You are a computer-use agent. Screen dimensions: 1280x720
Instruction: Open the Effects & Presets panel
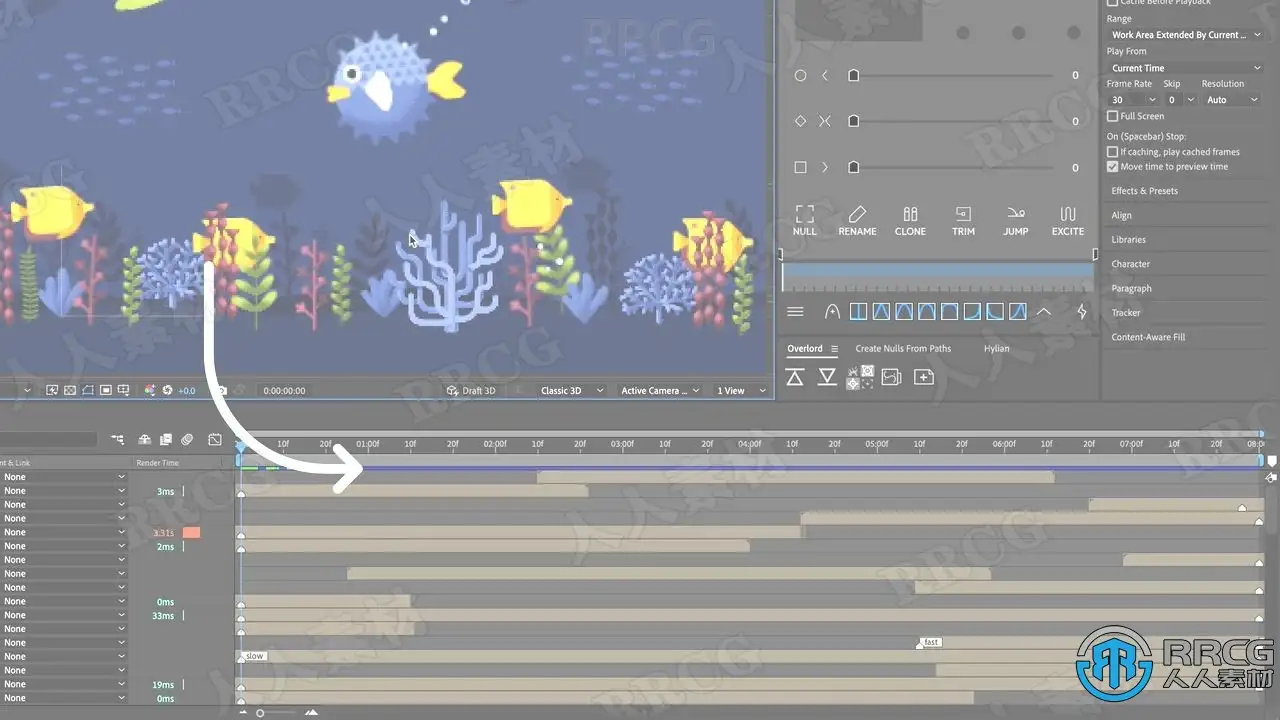[1145, 191]
